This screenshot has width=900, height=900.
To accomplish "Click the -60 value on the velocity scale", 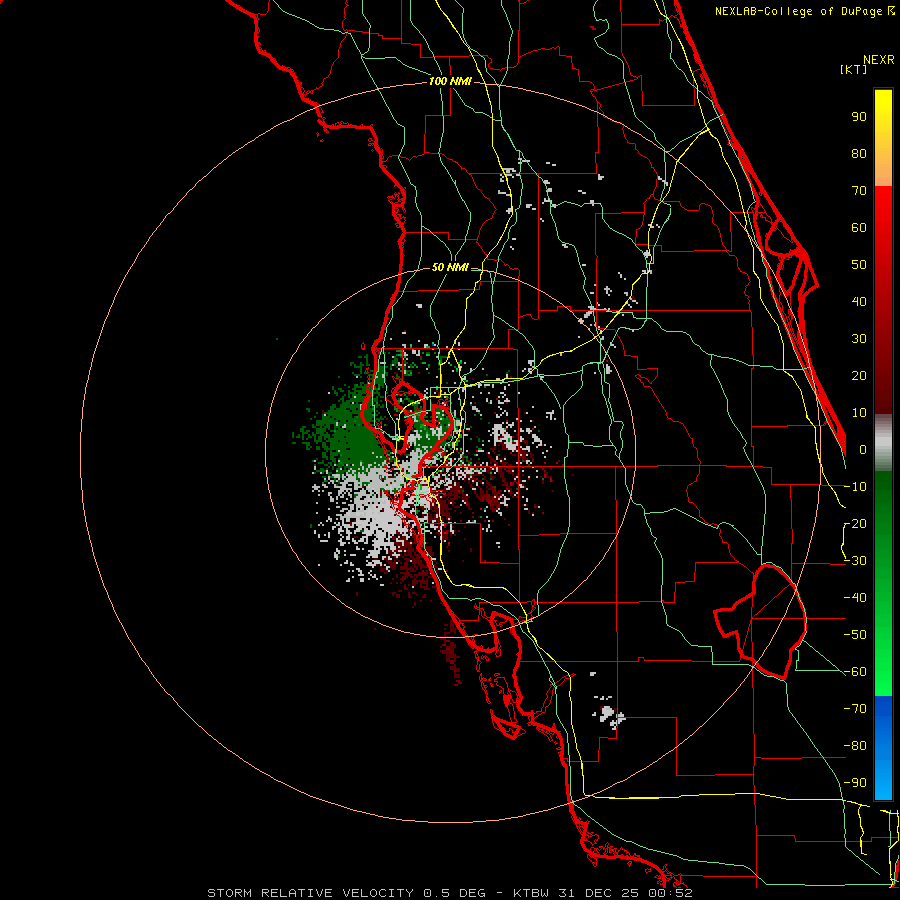I will pyautogui.click(x=855, y=672).
